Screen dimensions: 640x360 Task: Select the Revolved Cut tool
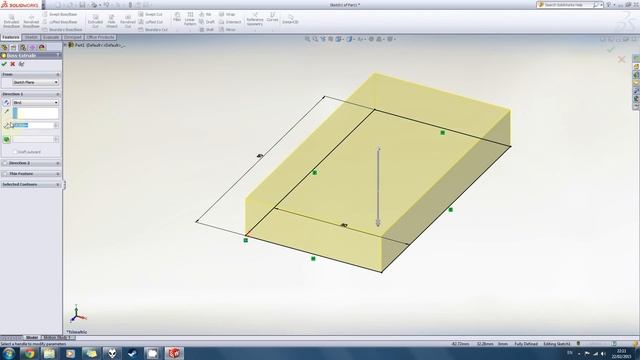pos(128,22)
